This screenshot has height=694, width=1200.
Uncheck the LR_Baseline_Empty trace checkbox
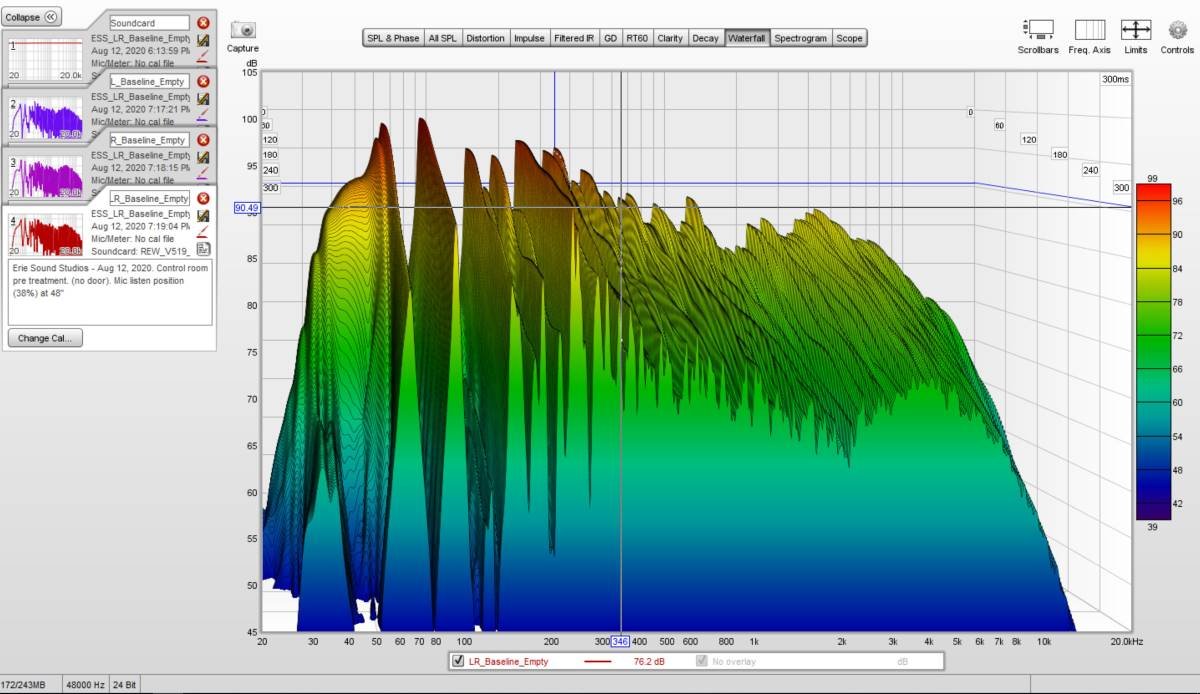pyautogui.click(x=458, y=661)
